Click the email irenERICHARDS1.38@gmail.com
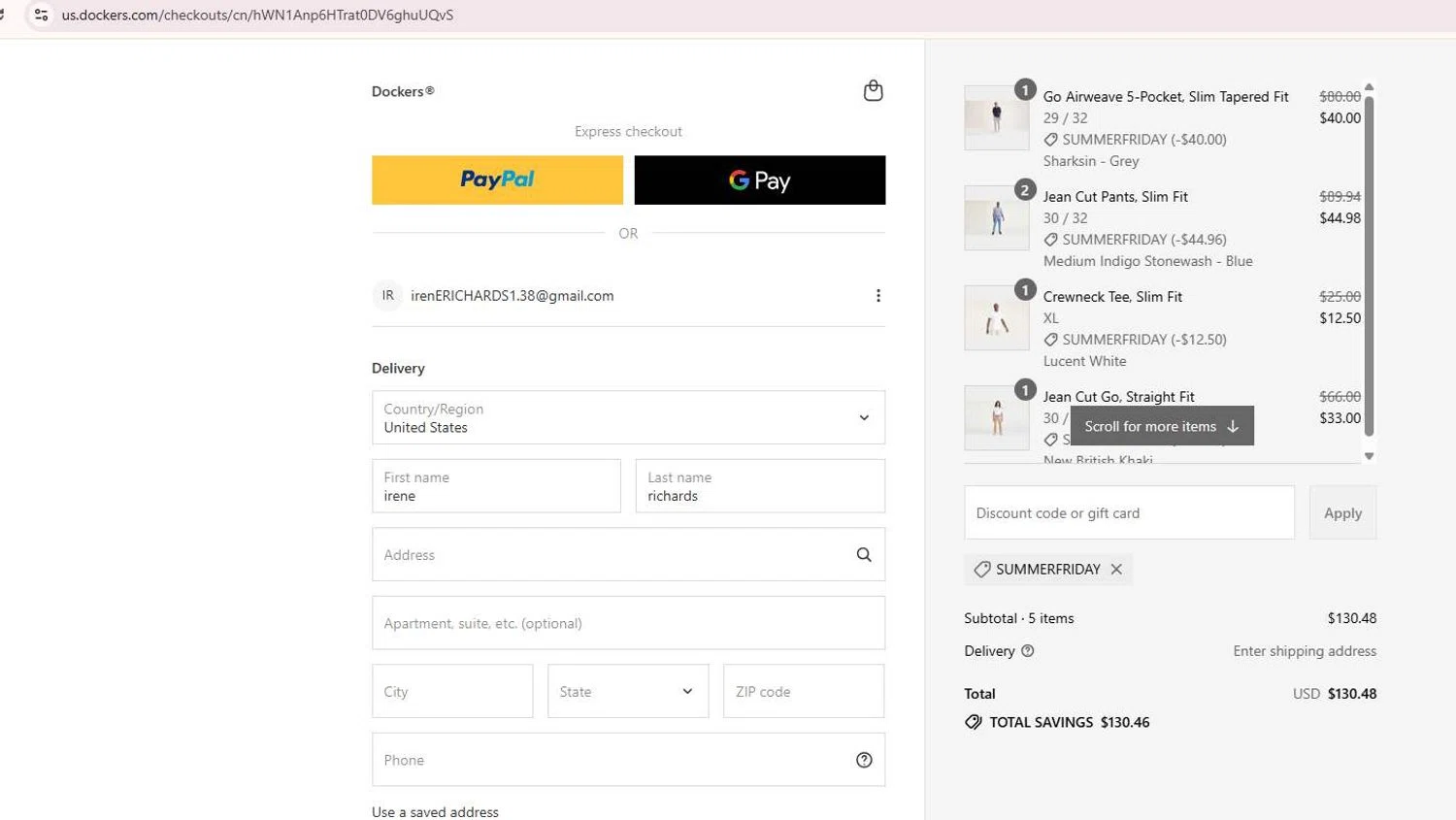This screenshot has height=820, width=1456. (512, 296)
